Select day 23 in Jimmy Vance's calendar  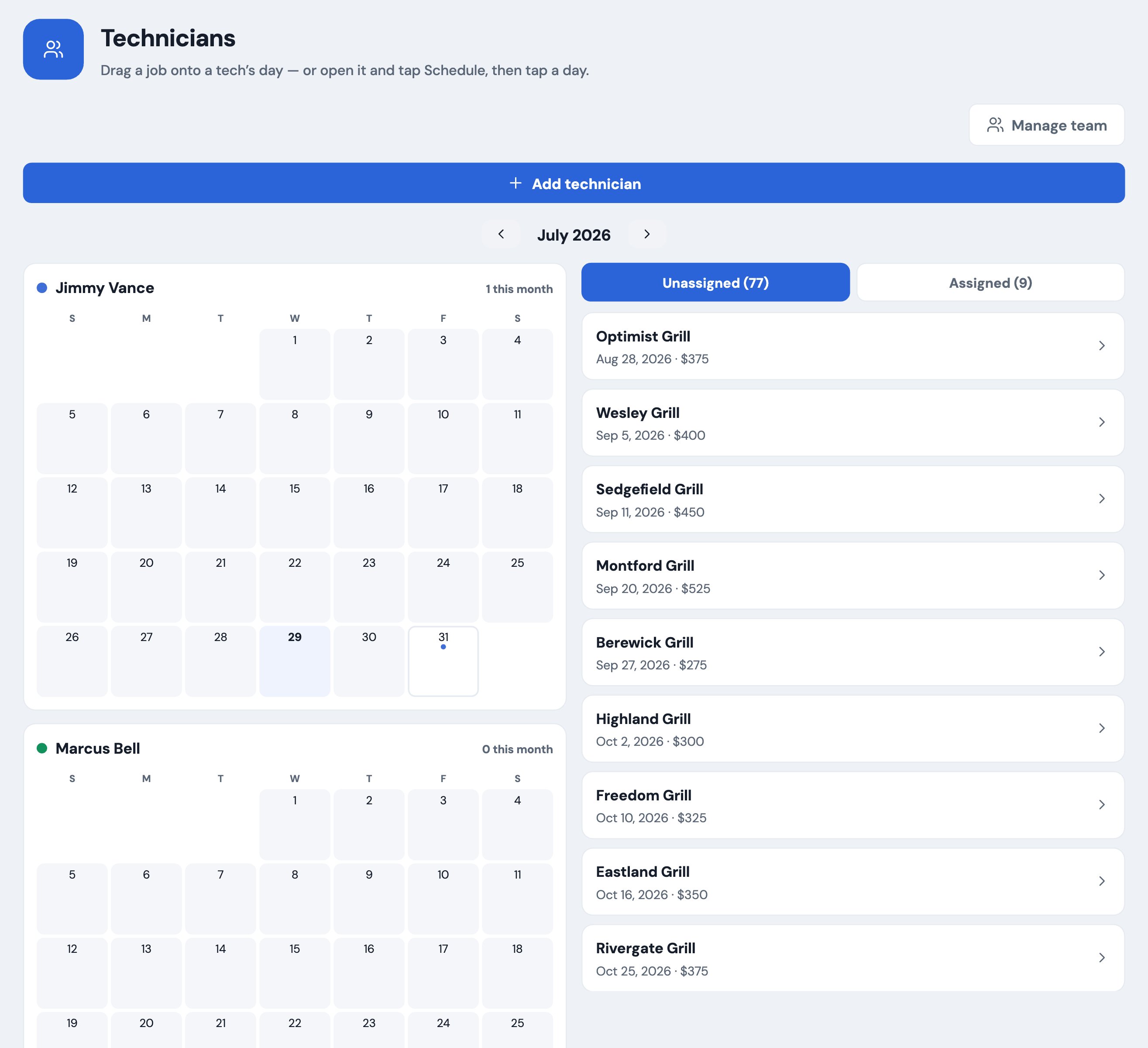click(369, 586)
